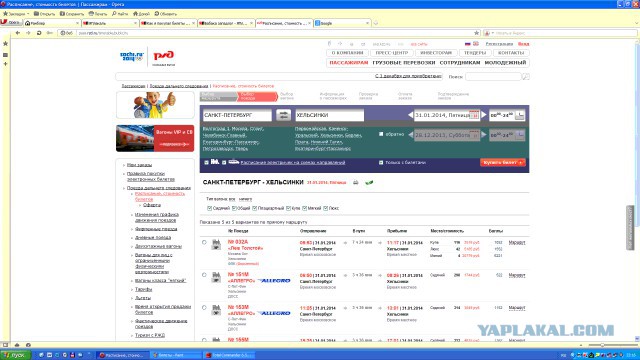This screenshot has width=640, height=360.
Task: Click the sochi.ru 2014 logo
Action: 132,56
